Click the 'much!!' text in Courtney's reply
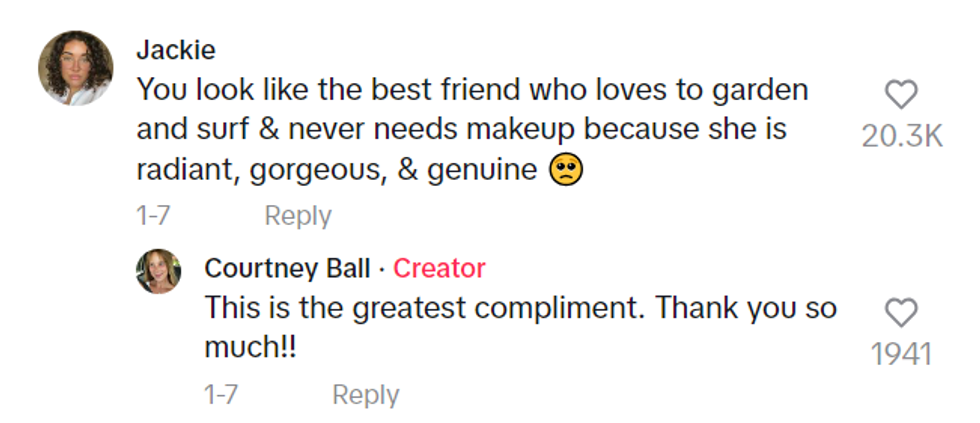The height and width of the screenshot is (423, 980). click(250, 348)
